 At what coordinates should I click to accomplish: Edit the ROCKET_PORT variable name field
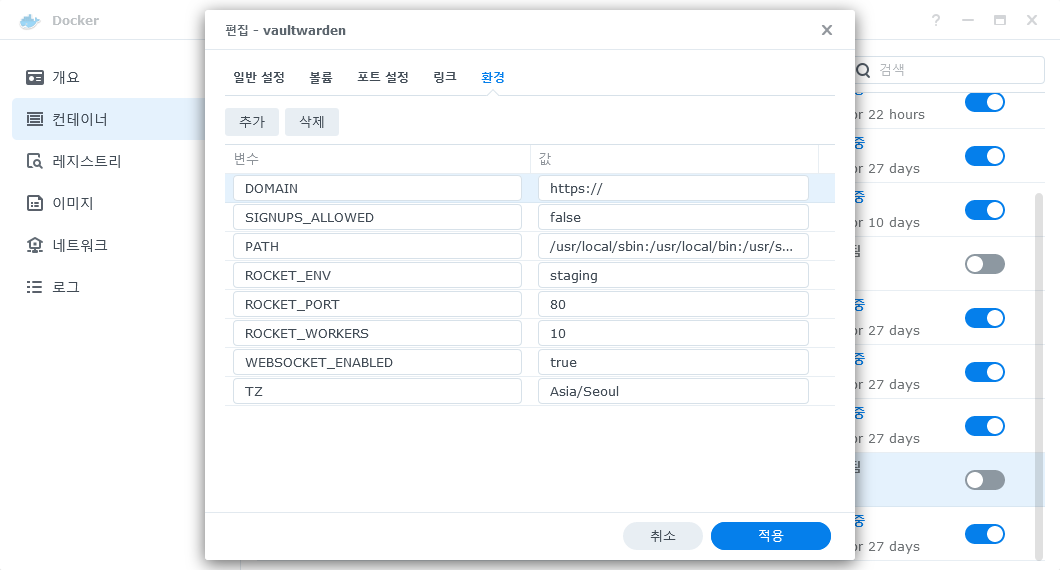pos(377,304)
